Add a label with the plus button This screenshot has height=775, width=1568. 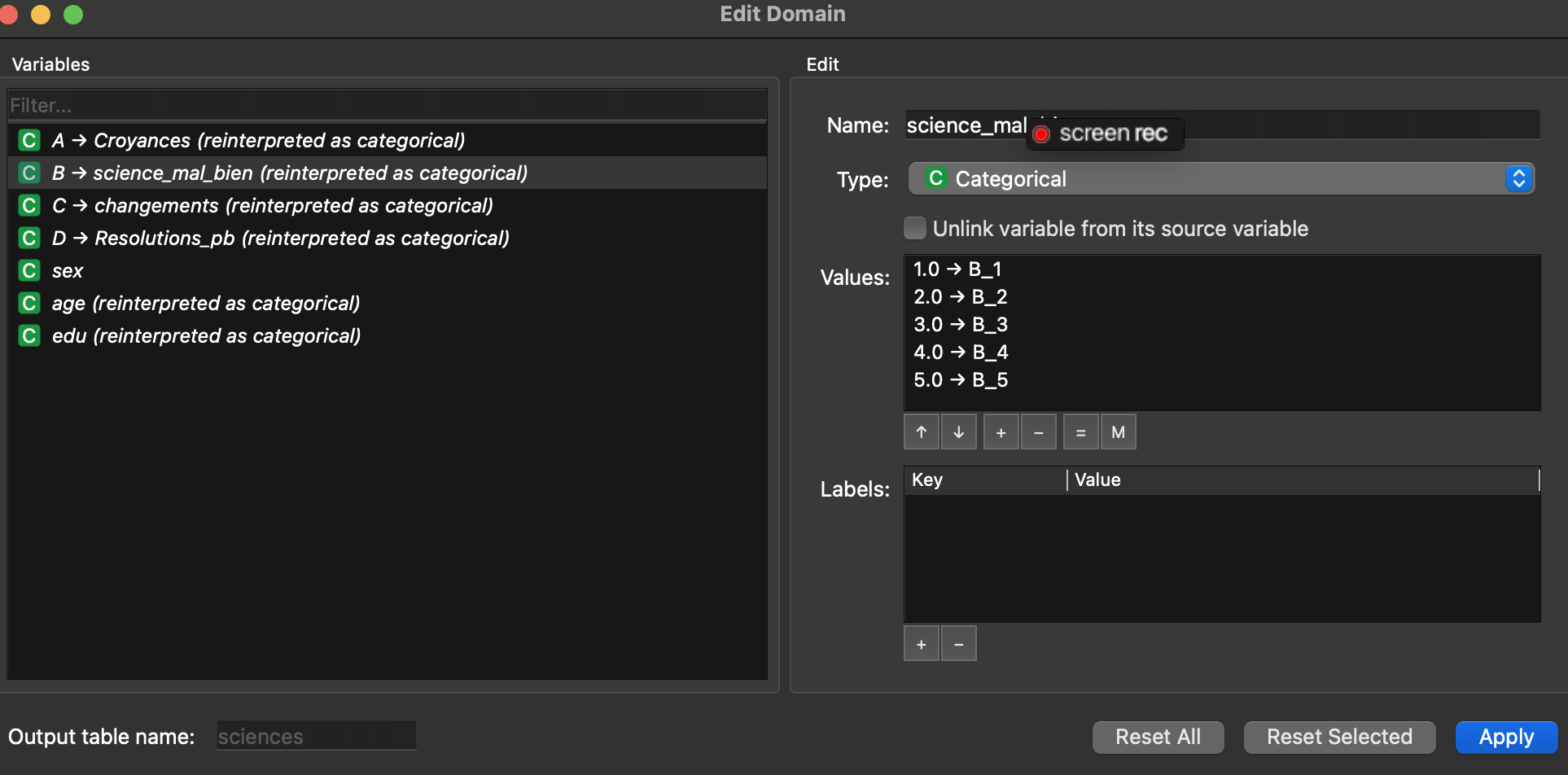(922, 644)
